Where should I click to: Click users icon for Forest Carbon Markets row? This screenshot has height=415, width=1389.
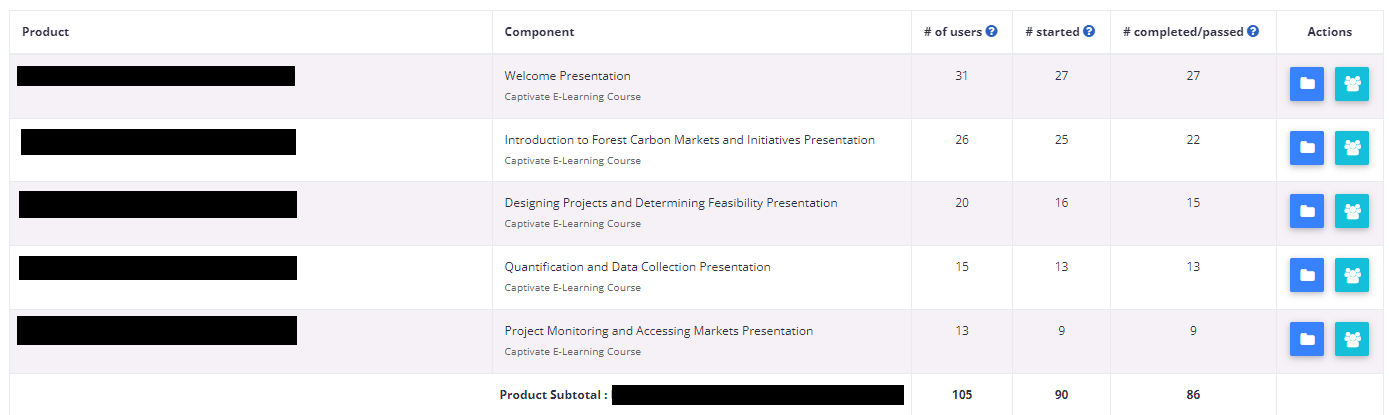tap(1352, 148)
